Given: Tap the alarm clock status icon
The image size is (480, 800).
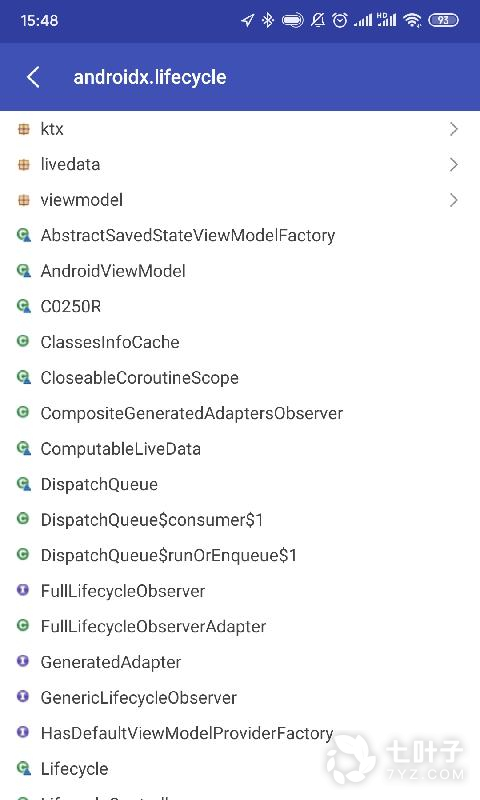Looking at the screenshot, I should pos(340,20).
